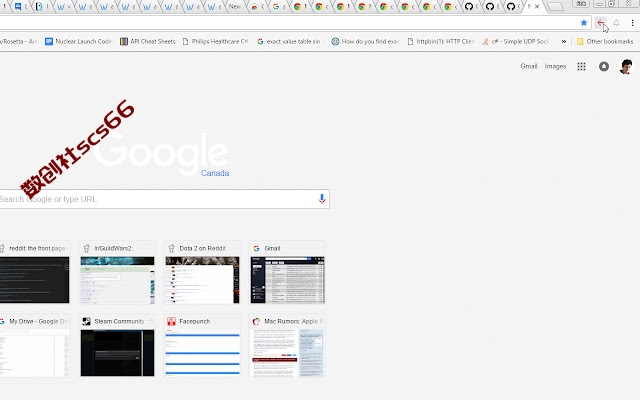Open the Dota 2 on Reddit tile
The height and width of the screenshot is (400, 640).
(202, 272)
